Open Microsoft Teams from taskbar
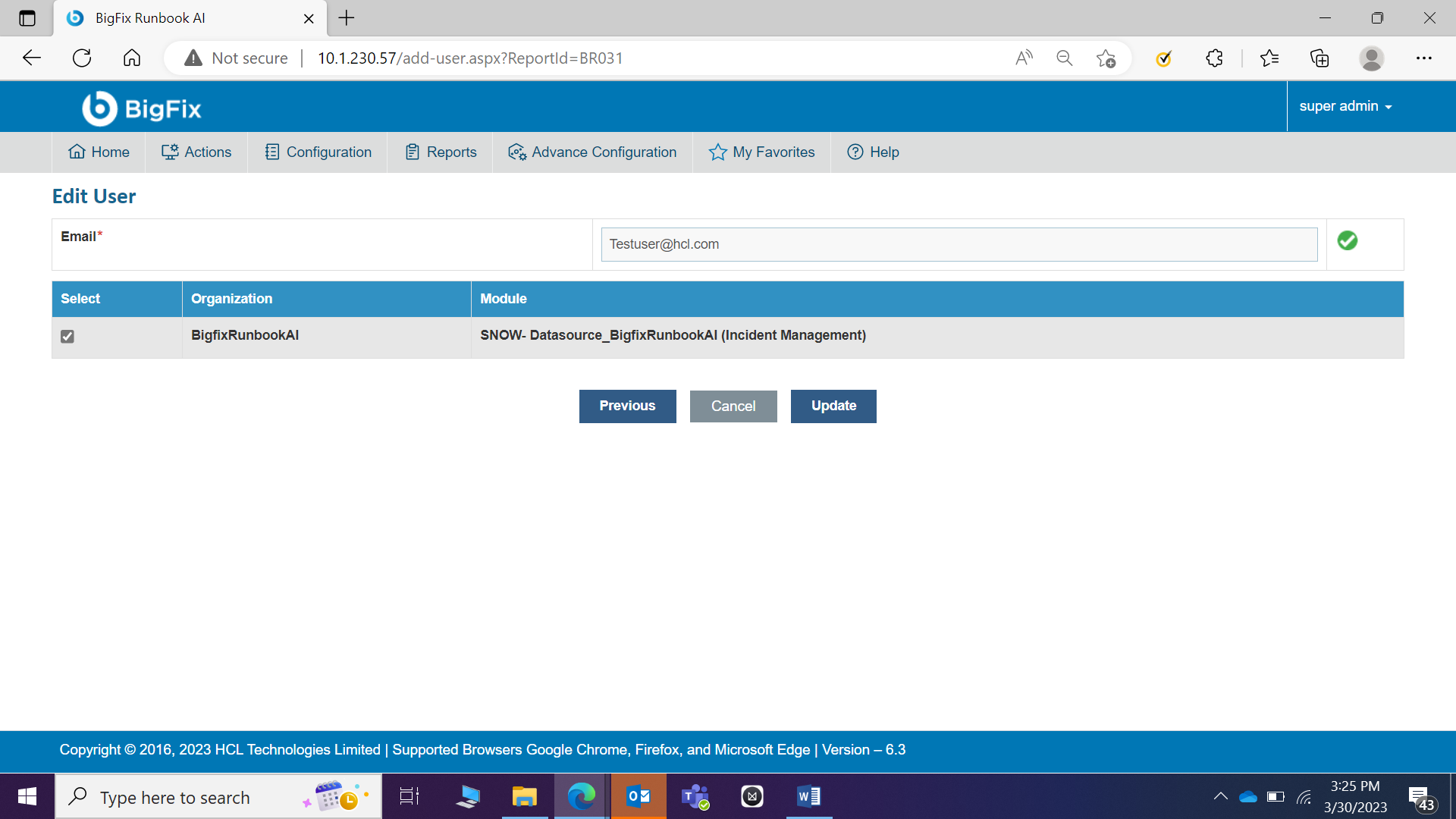The width and height of the screenshot is (1456, 819). (x=695, y=796)
